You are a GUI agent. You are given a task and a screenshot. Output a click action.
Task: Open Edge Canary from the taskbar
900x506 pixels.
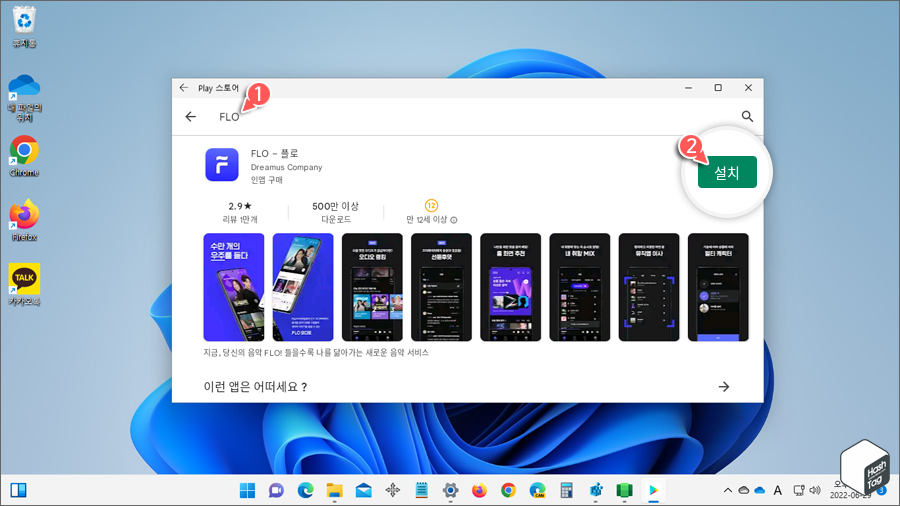coord(537,491)
